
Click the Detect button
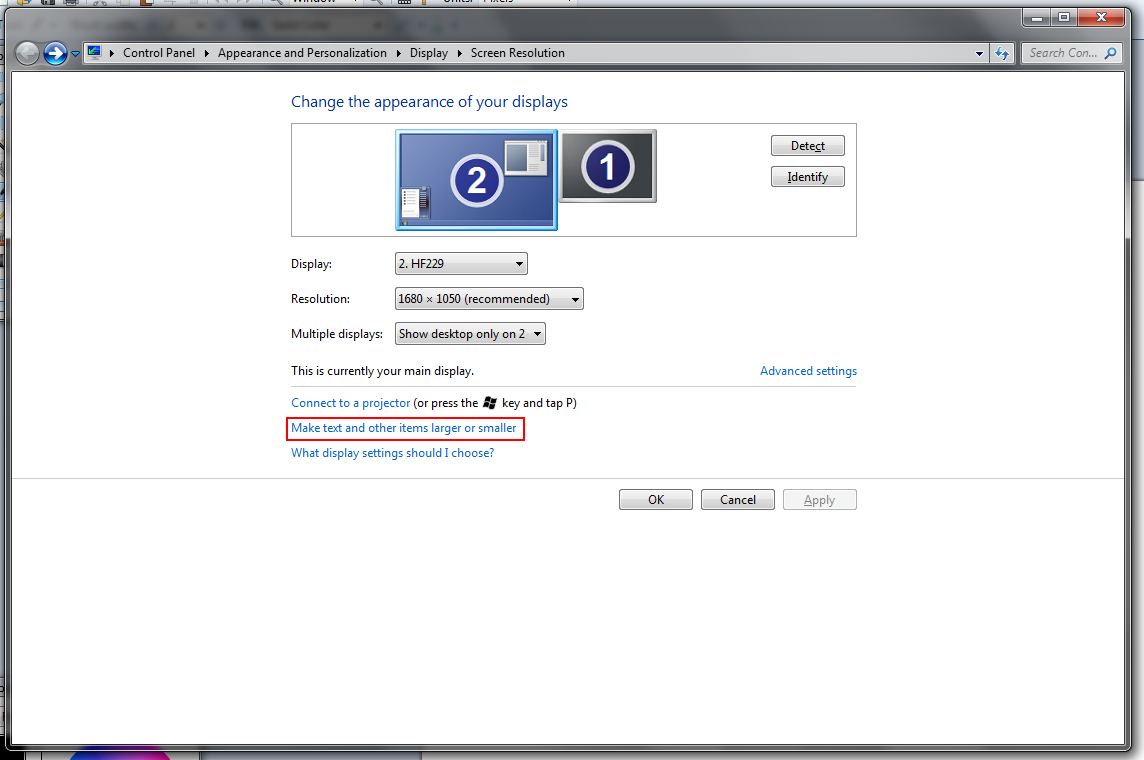(x=808, y=146)
